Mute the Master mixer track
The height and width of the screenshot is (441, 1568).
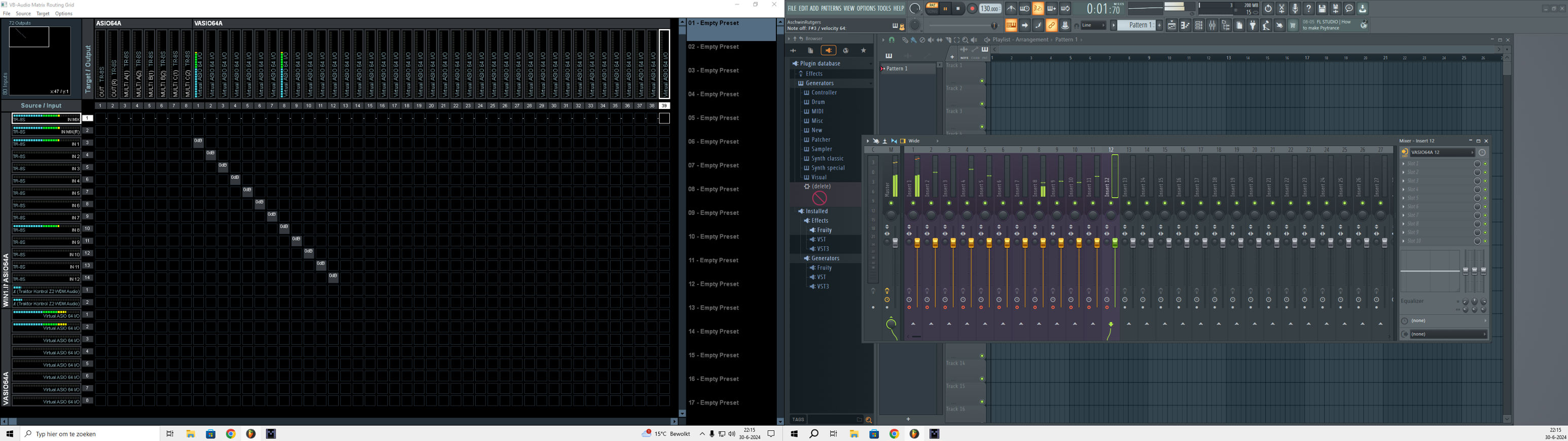coord(891,203)
